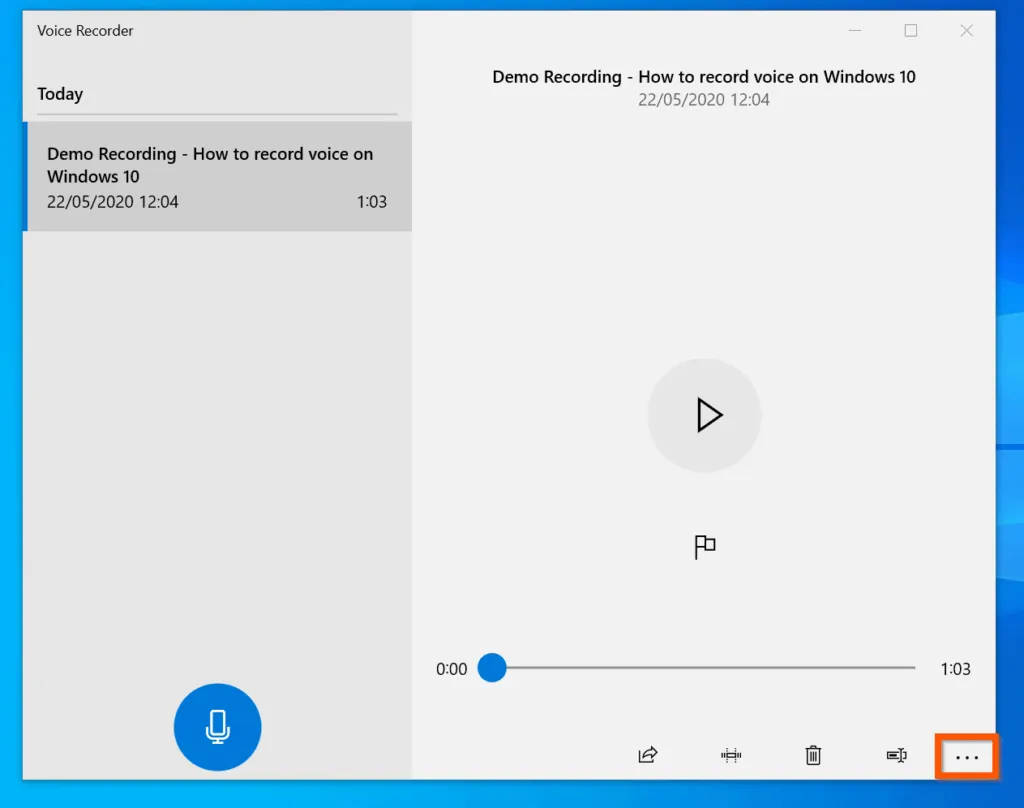The width and height of the screenshot is (1024, 808).
Task: Click the date shown in the recording entry
Action: 113,201
